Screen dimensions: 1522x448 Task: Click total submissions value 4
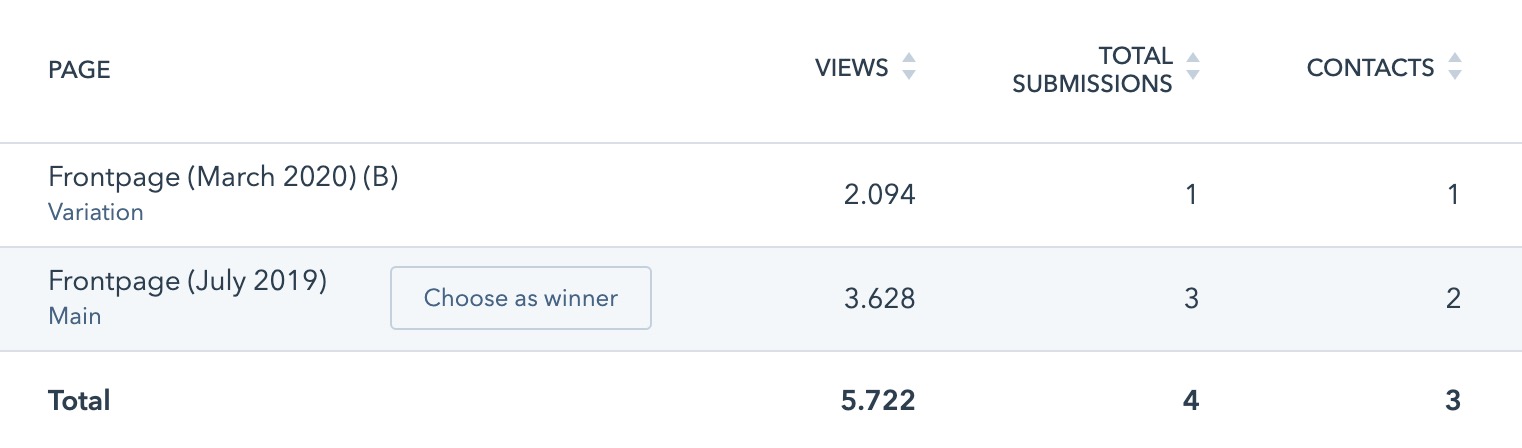1190,401
